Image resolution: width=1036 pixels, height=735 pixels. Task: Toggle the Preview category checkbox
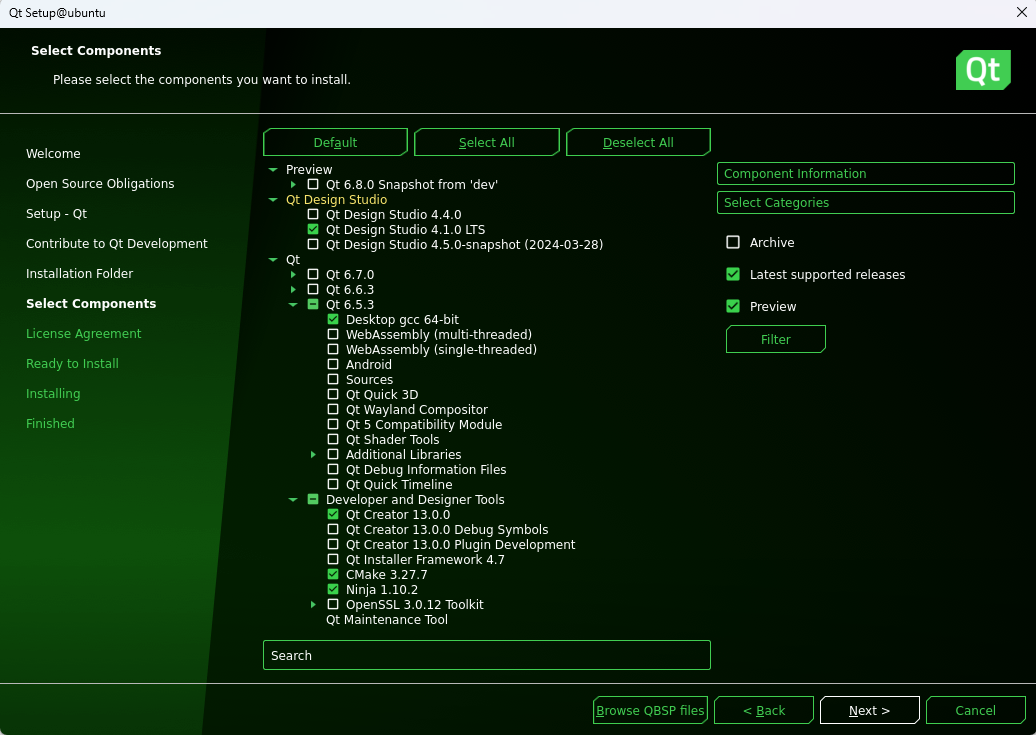(733, 307)
